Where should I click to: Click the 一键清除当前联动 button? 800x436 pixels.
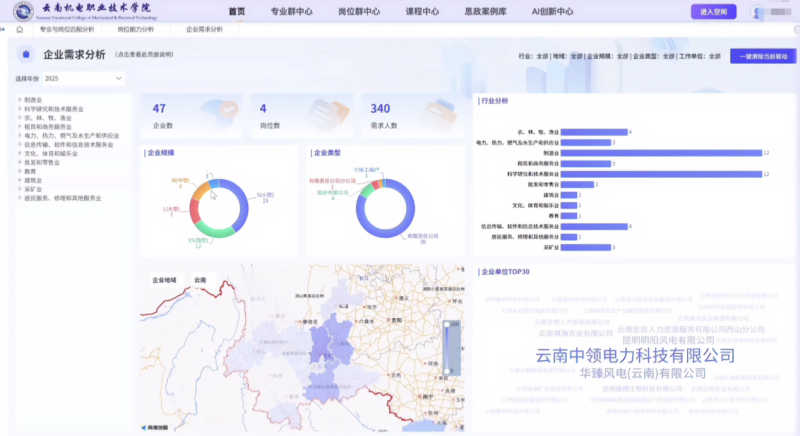pyautogui.click(x=763, y=56)
